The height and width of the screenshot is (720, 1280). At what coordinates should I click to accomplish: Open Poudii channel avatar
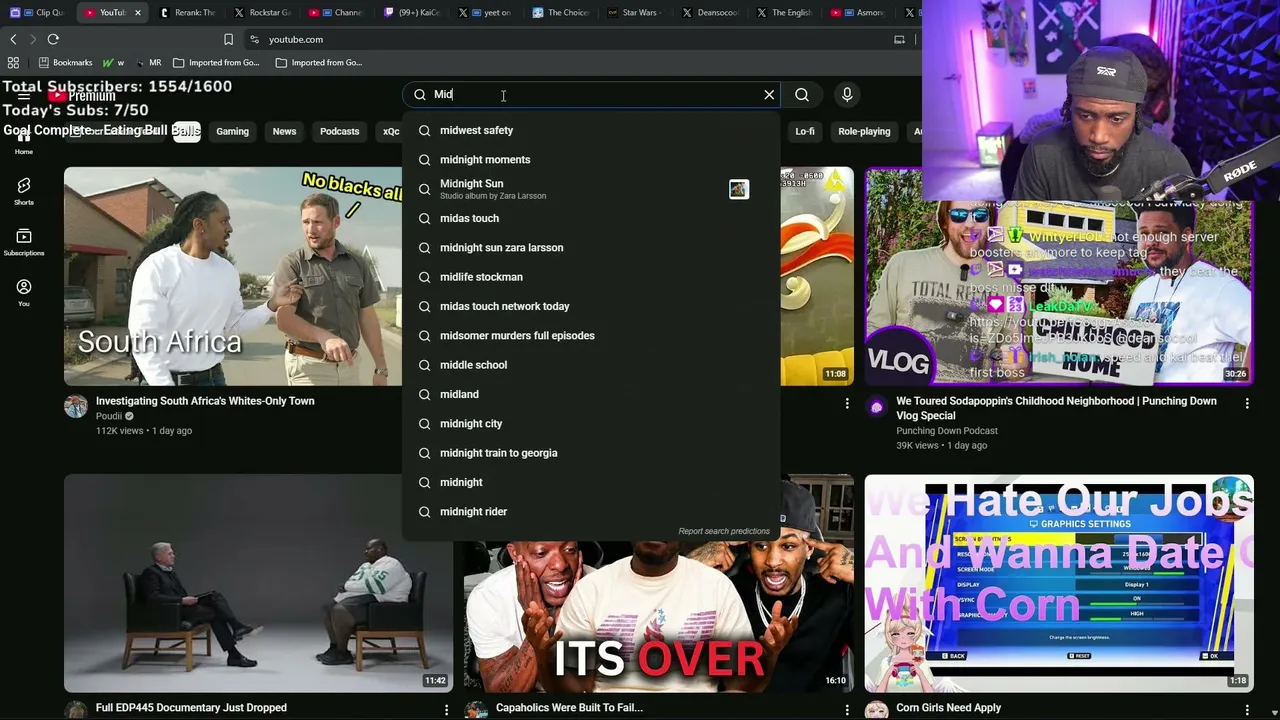pyautogui.click(x=76, y=405)
